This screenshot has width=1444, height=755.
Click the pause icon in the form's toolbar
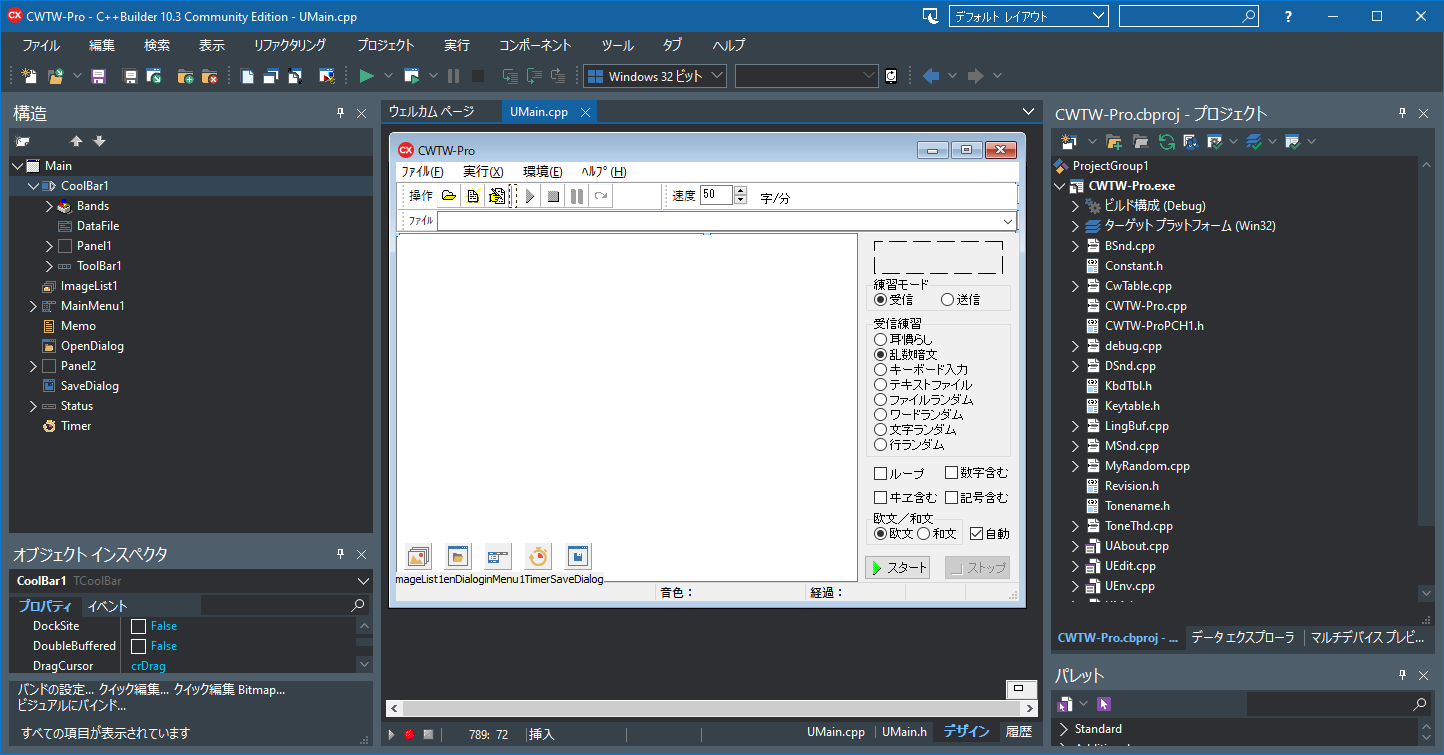coord(577,196)
